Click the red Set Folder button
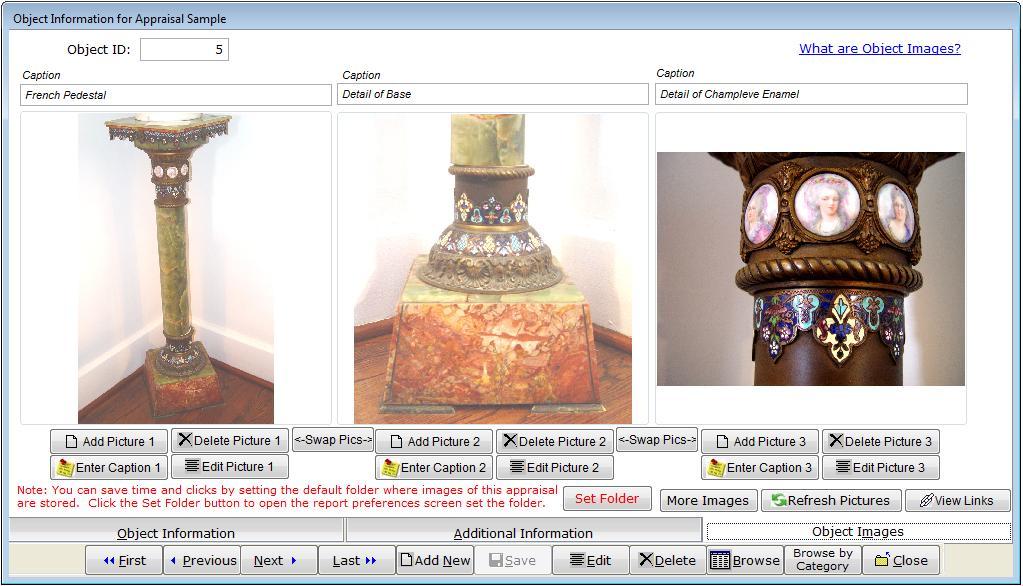The height and width of the screenshot is (586, 1023). click(607, 499)
